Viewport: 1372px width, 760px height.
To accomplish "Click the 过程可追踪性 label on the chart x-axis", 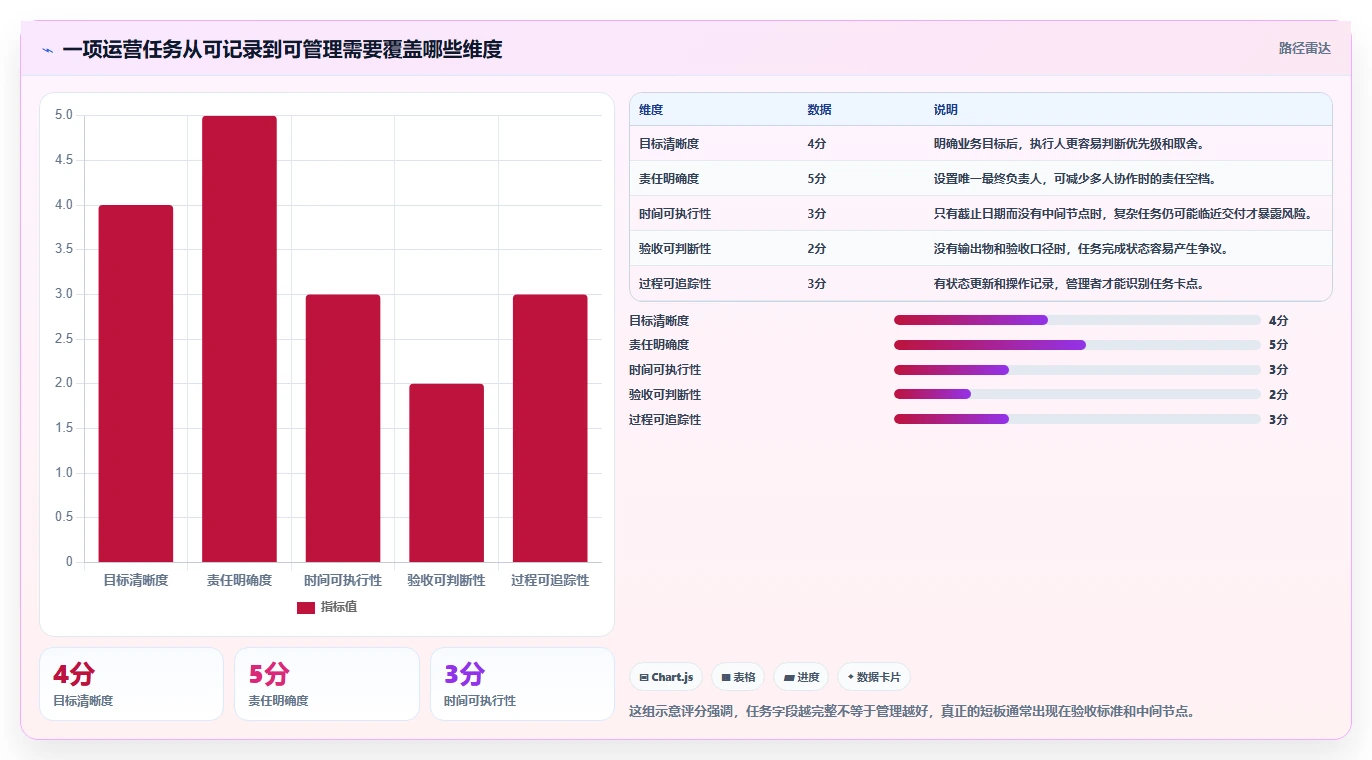I will (x=550, y=580).
